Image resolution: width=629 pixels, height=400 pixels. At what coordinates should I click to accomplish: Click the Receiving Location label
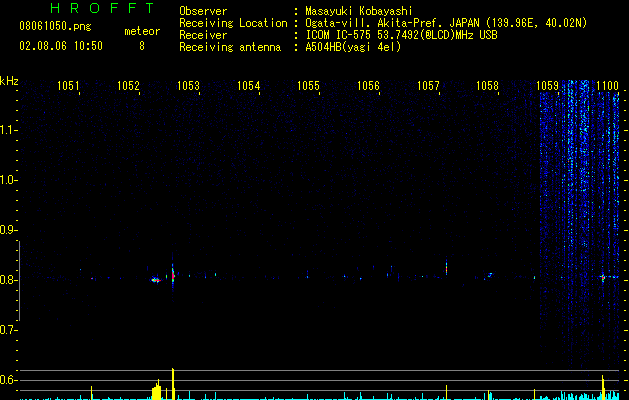233,23
